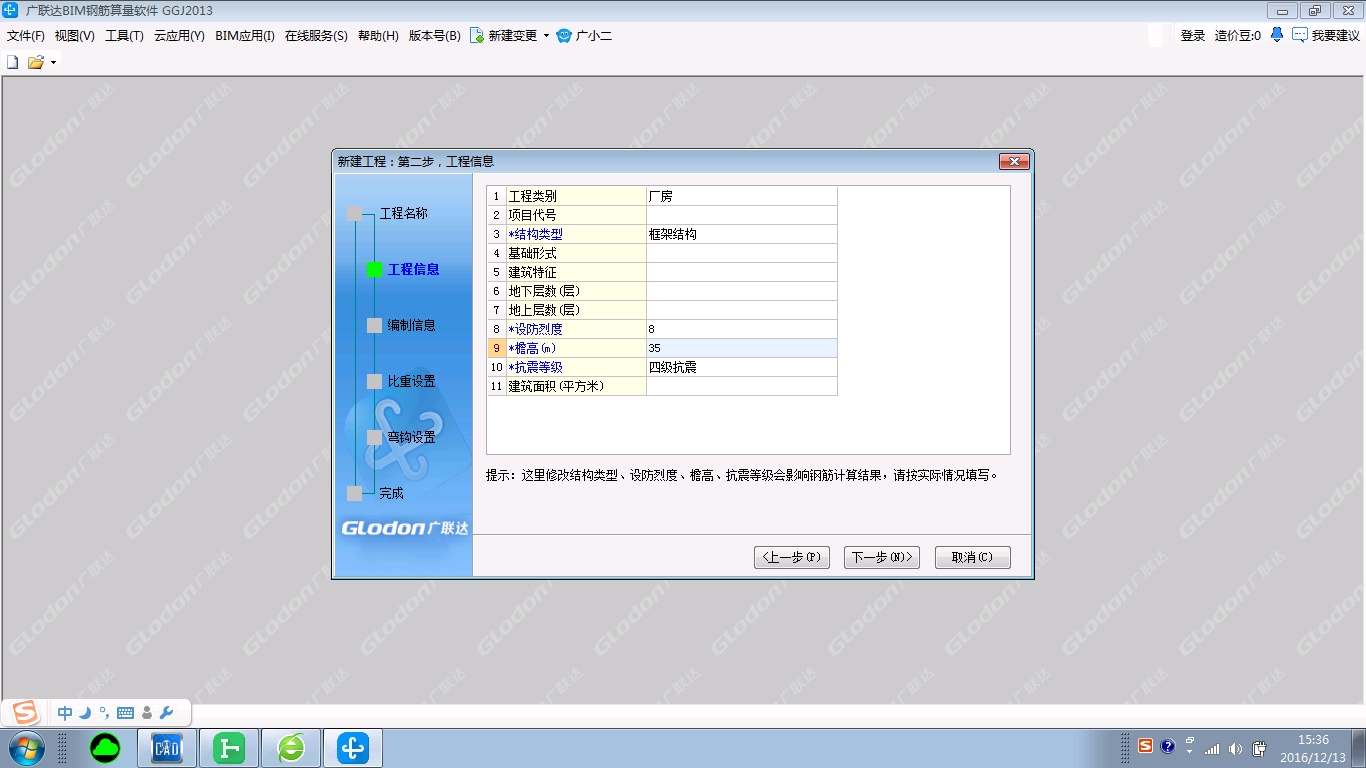Click the *抗震等级 label cell
This screenshot has width=1366, height=768.
point(576,367)
